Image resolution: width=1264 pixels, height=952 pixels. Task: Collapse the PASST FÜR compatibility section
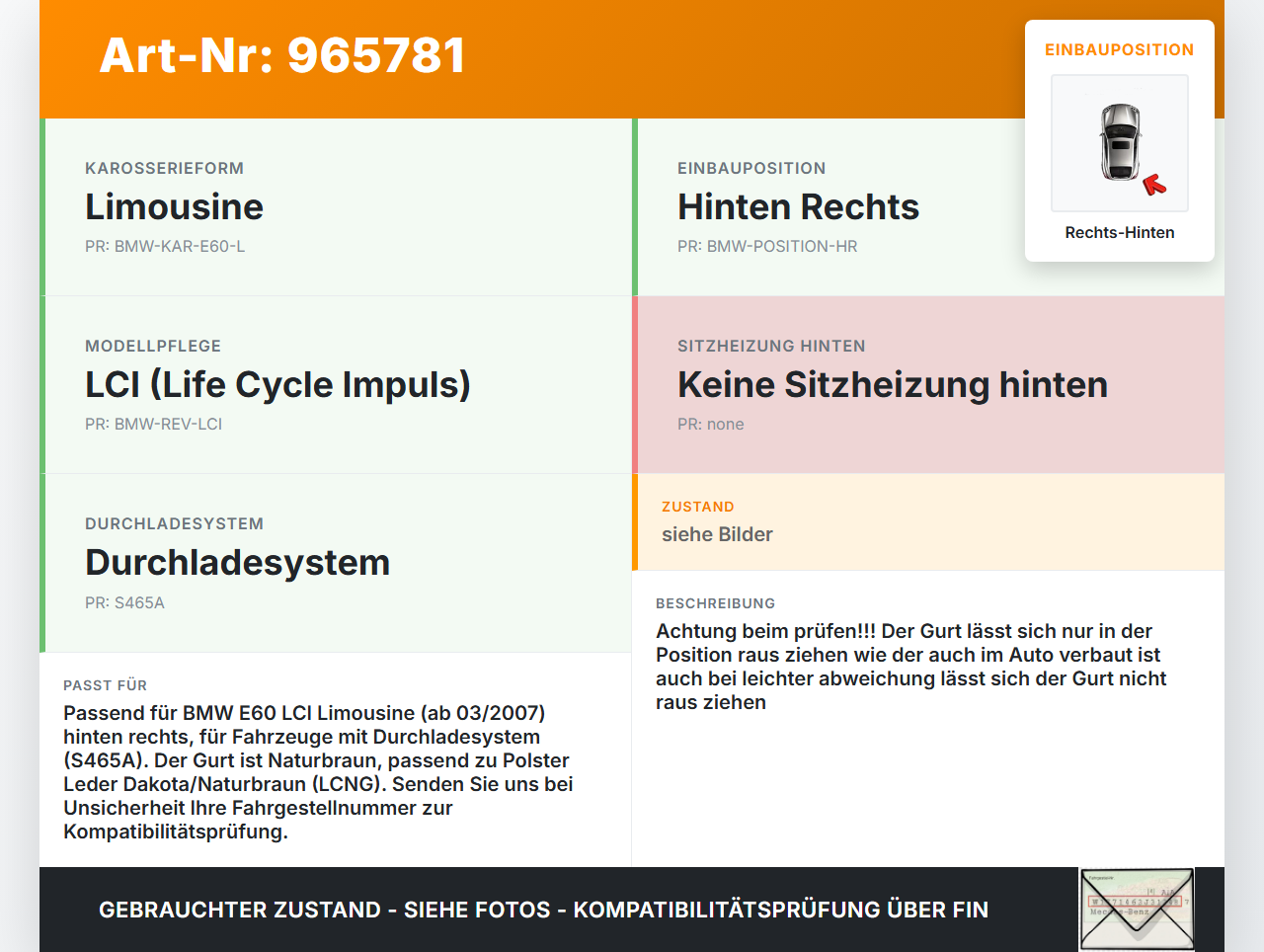pyautogui.click(x=317, y=770)
